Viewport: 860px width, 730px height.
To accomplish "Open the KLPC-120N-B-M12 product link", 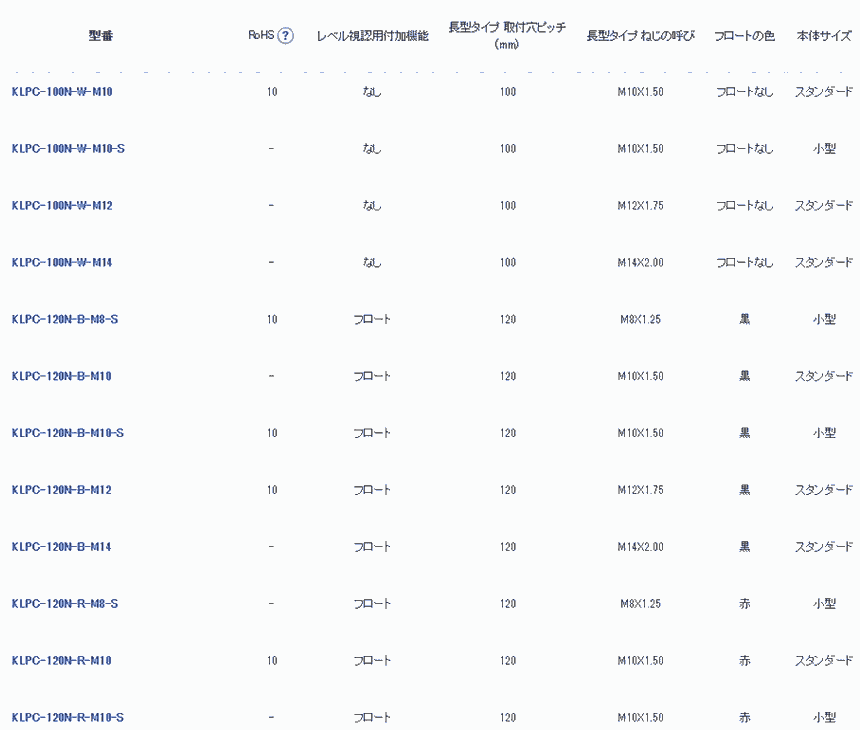I will pos(61,490).
